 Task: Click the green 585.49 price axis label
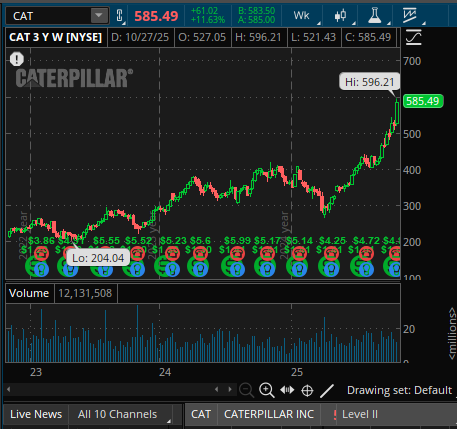pyautogui.click(x=423, y=101)
